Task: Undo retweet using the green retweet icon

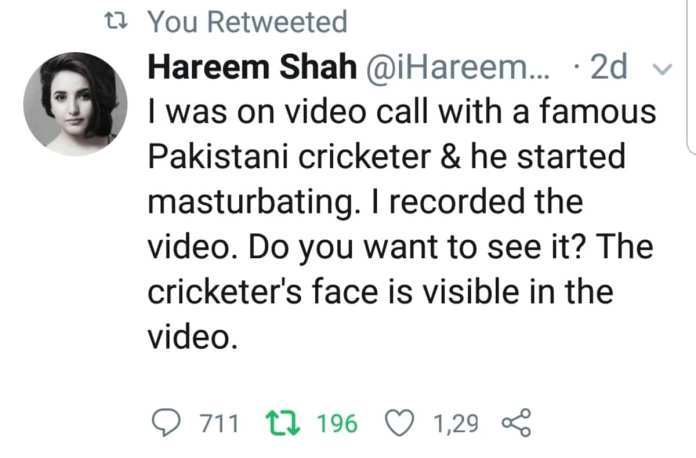Action: pyautogui.click(x=282, y=423)
